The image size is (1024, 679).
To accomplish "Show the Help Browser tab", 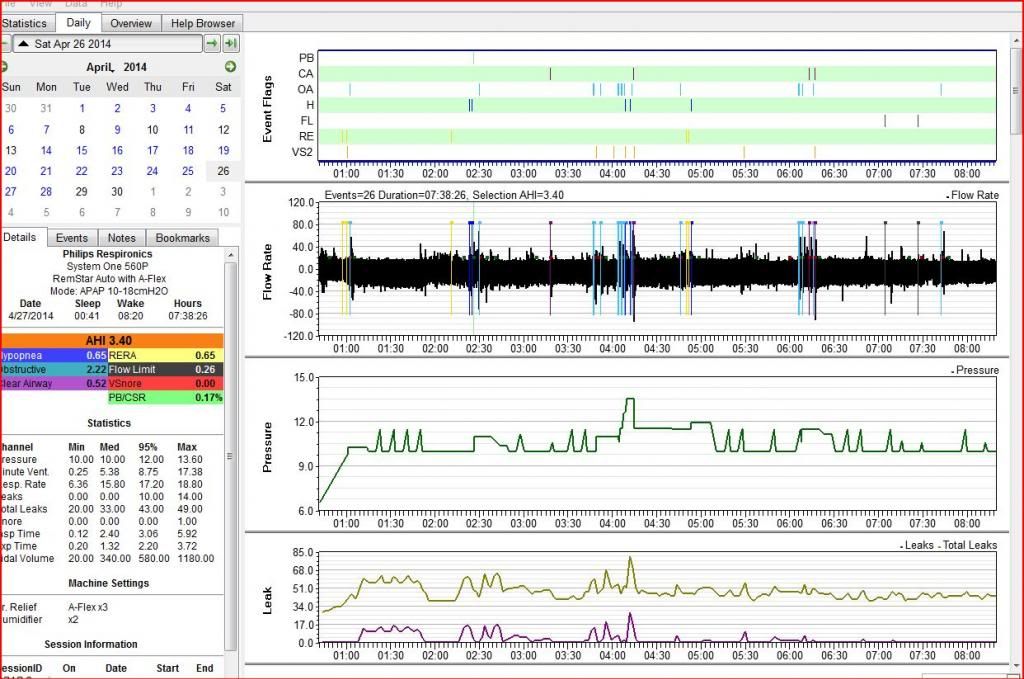I will pos(202,24).
